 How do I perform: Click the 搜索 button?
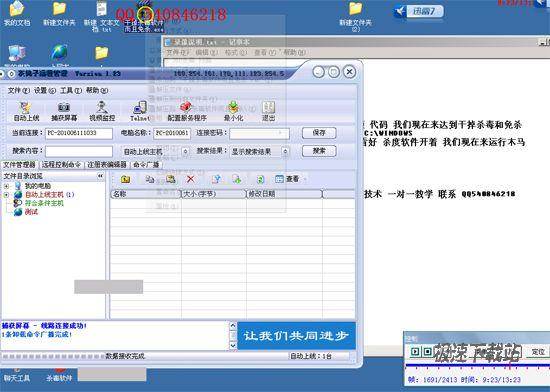coord(319,151)
